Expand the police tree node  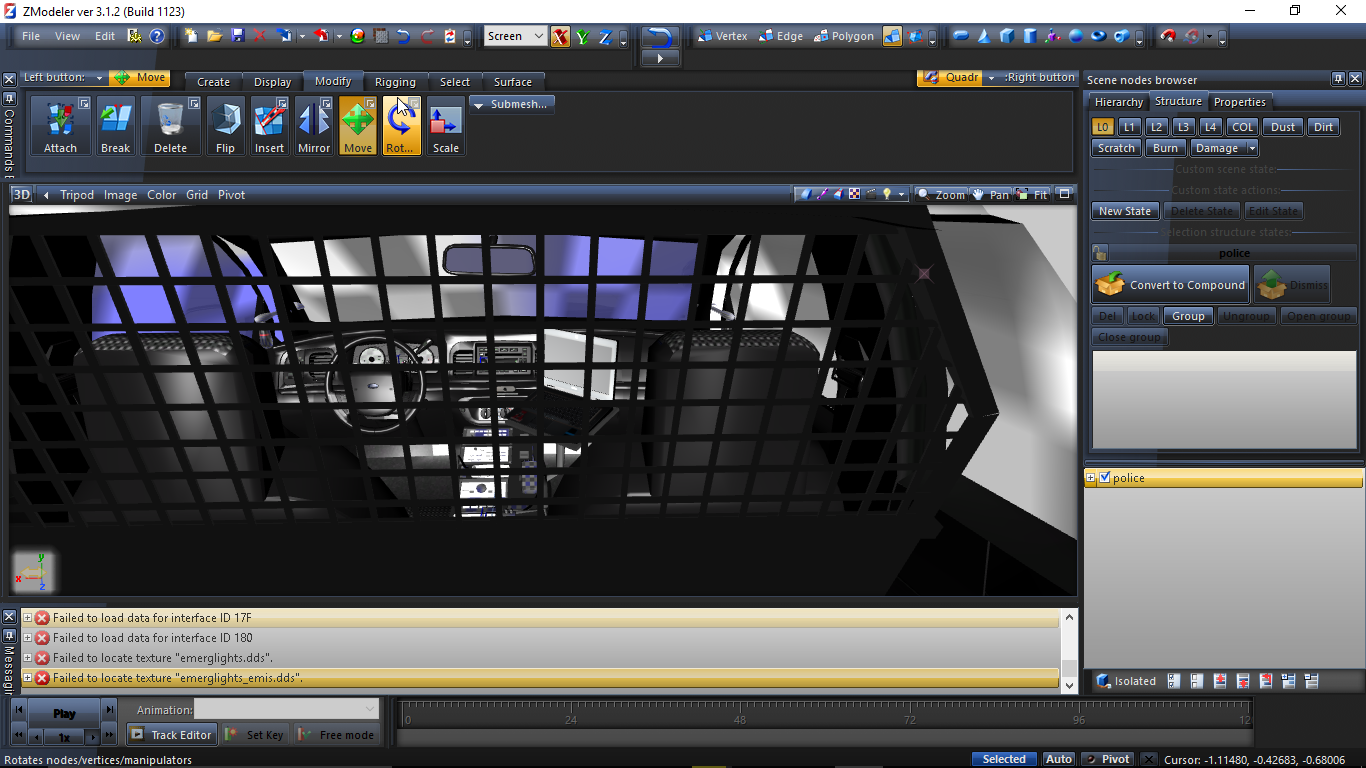click(x=1091, y=478)
